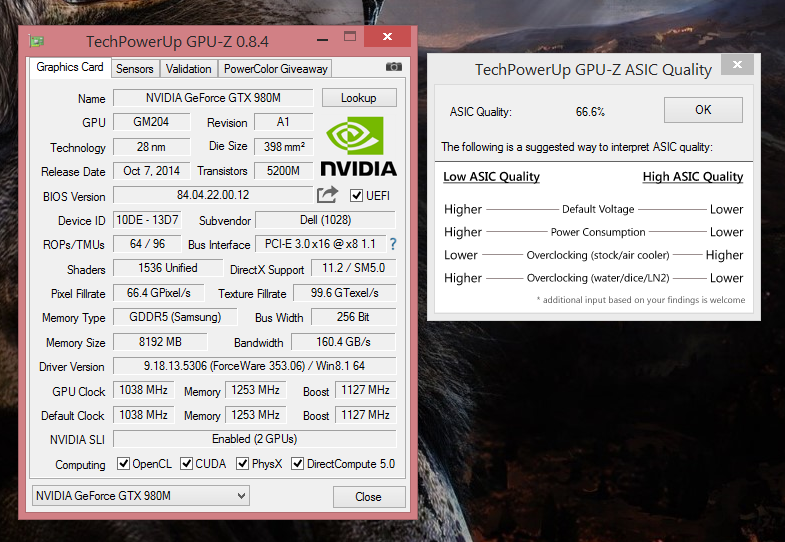Click the Low ASIC Quality heading
Viewport: 785px width, 542px height.
pyautogui.click(x=492, y=177)
